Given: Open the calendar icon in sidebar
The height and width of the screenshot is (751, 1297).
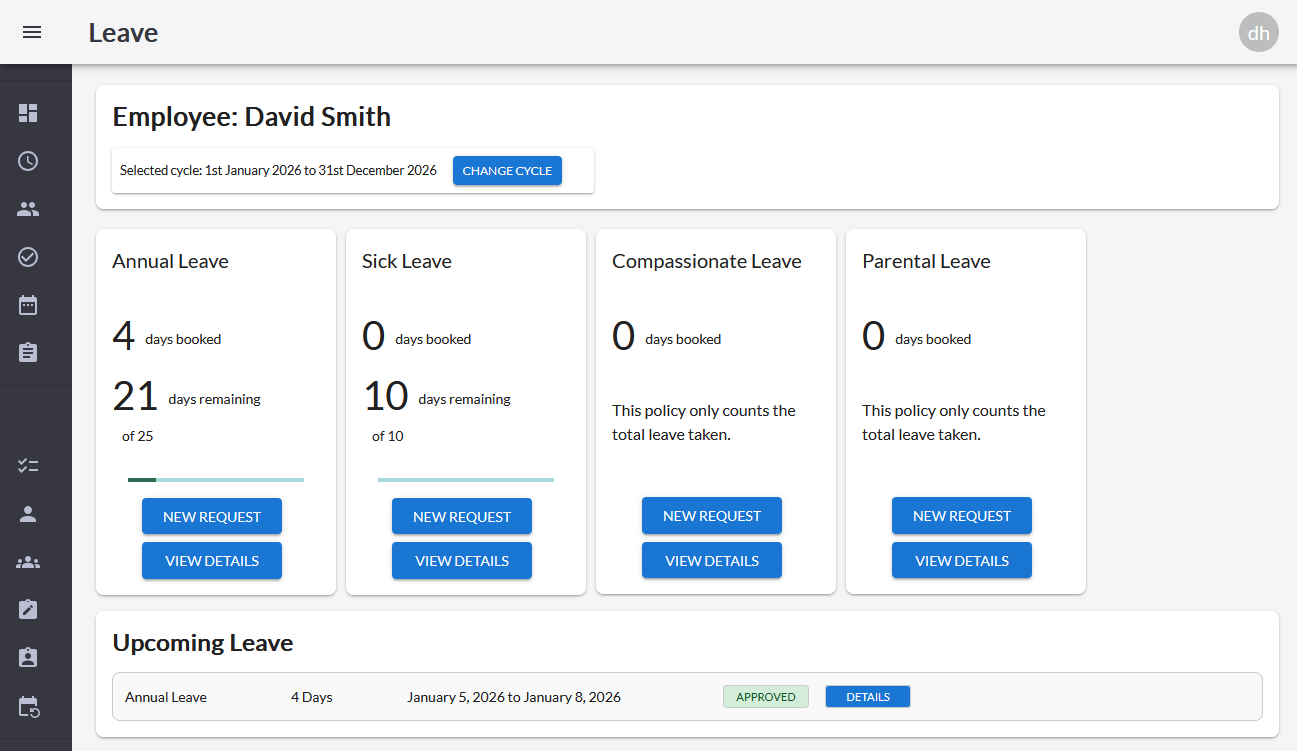Looking at the screenshot, I should (28, 305).
